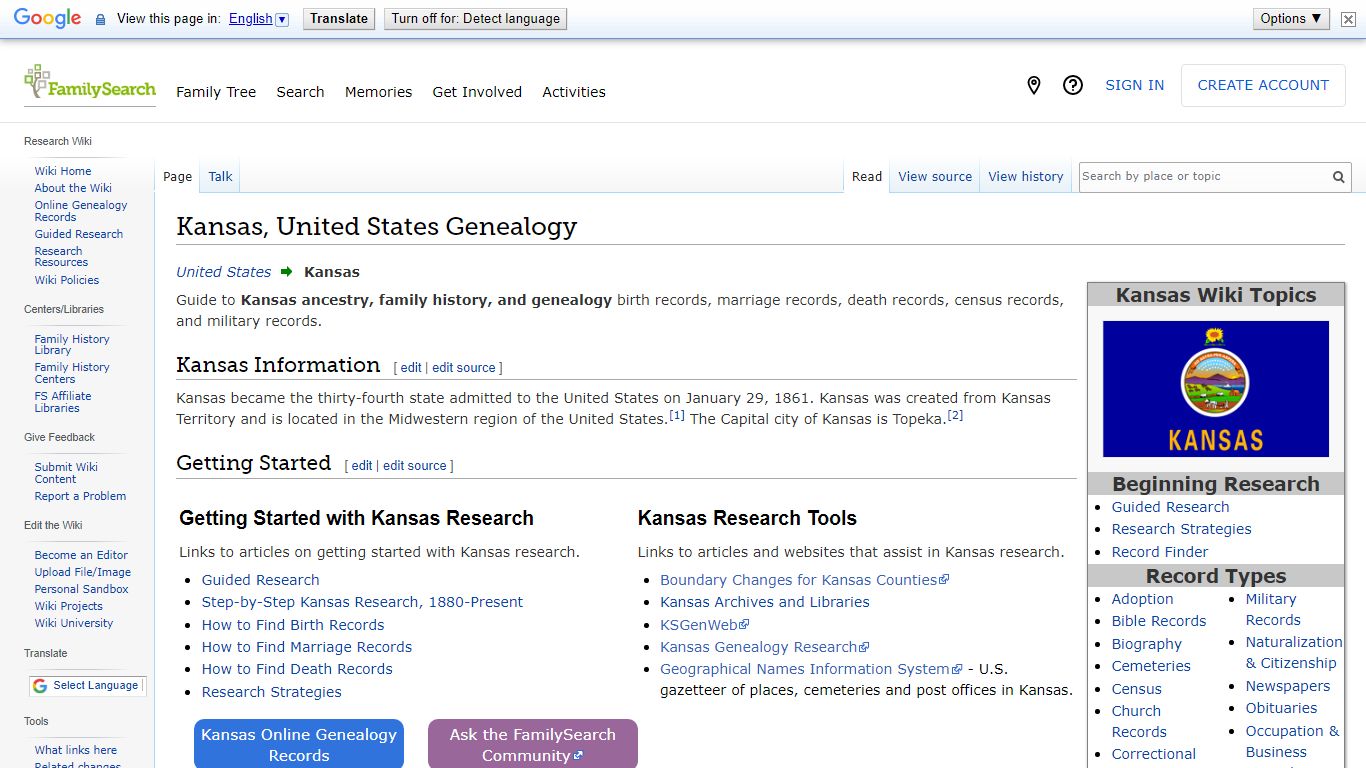The width and height of the screenshot is (1366, 768).
Task: Open How to Find Marriage Records
Action: point(307,647)
